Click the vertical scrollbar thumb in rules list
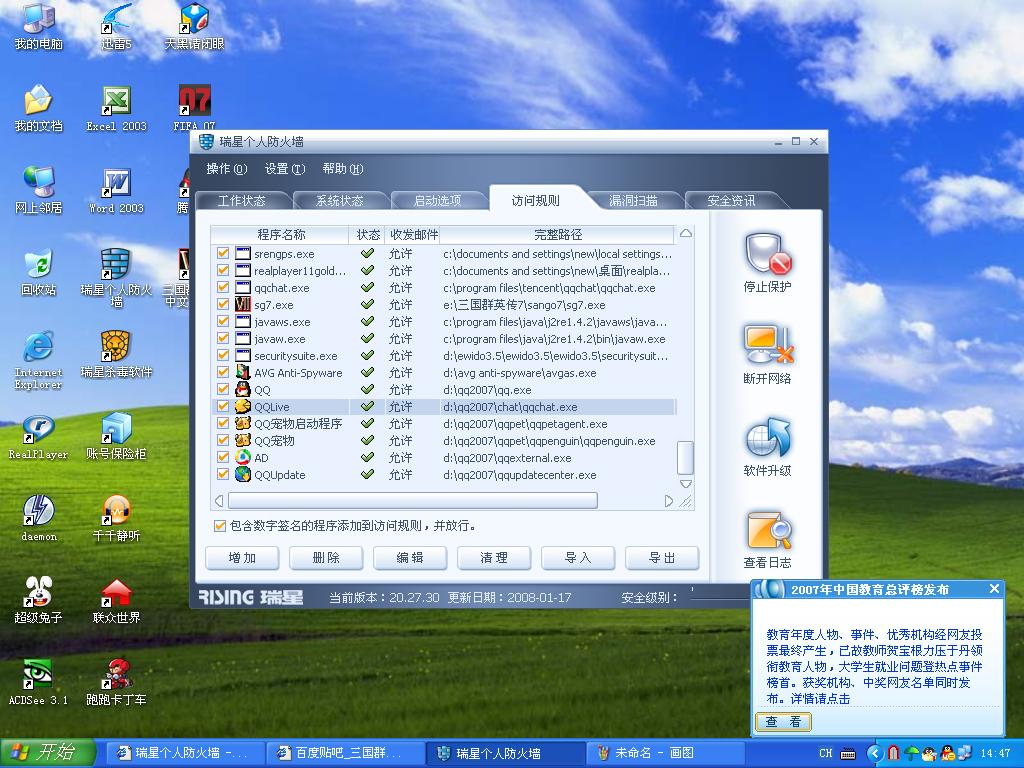Image resolution: width=1024 pixels, height=768 pixels. click(x=685, y=457)
